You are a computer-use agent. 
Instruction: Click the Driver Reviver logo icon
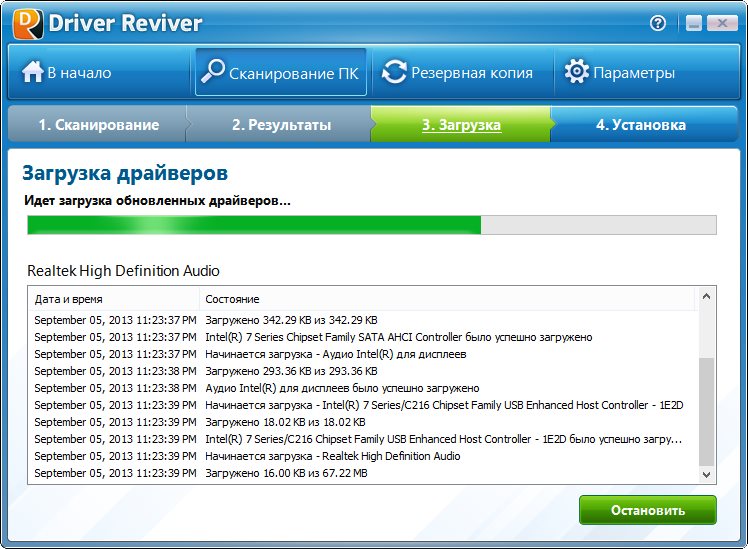(x=26, y=23)
